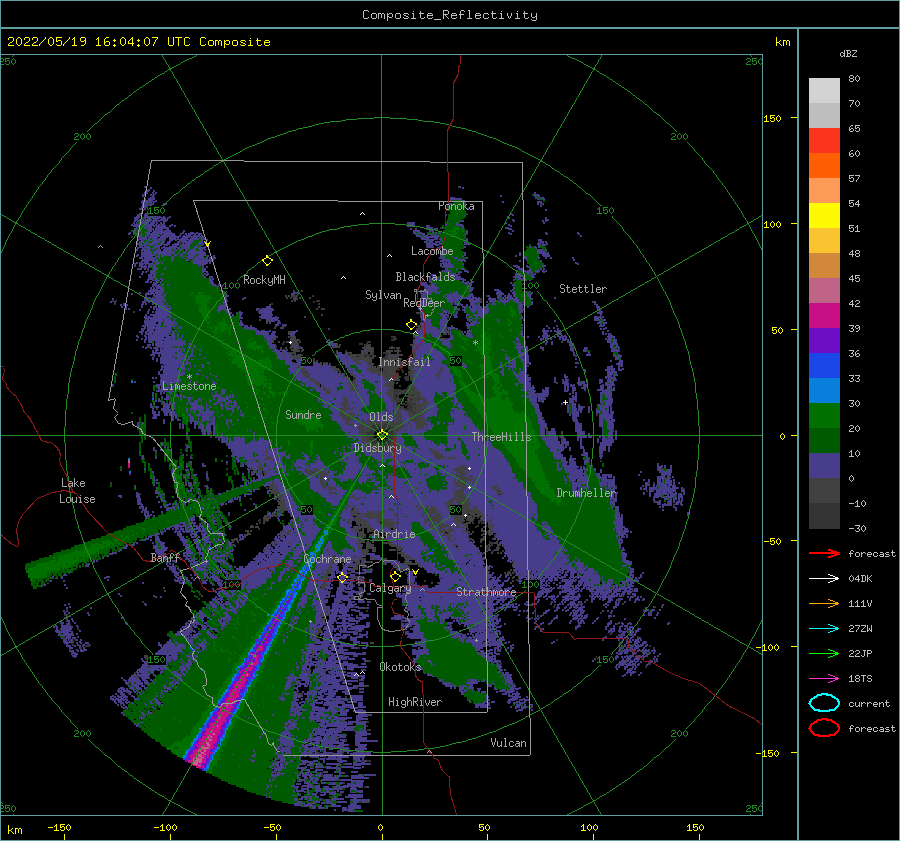Click the yellow diamond marker near Cochrane
This screenshot has height=841, width=900.
(343, 577)
